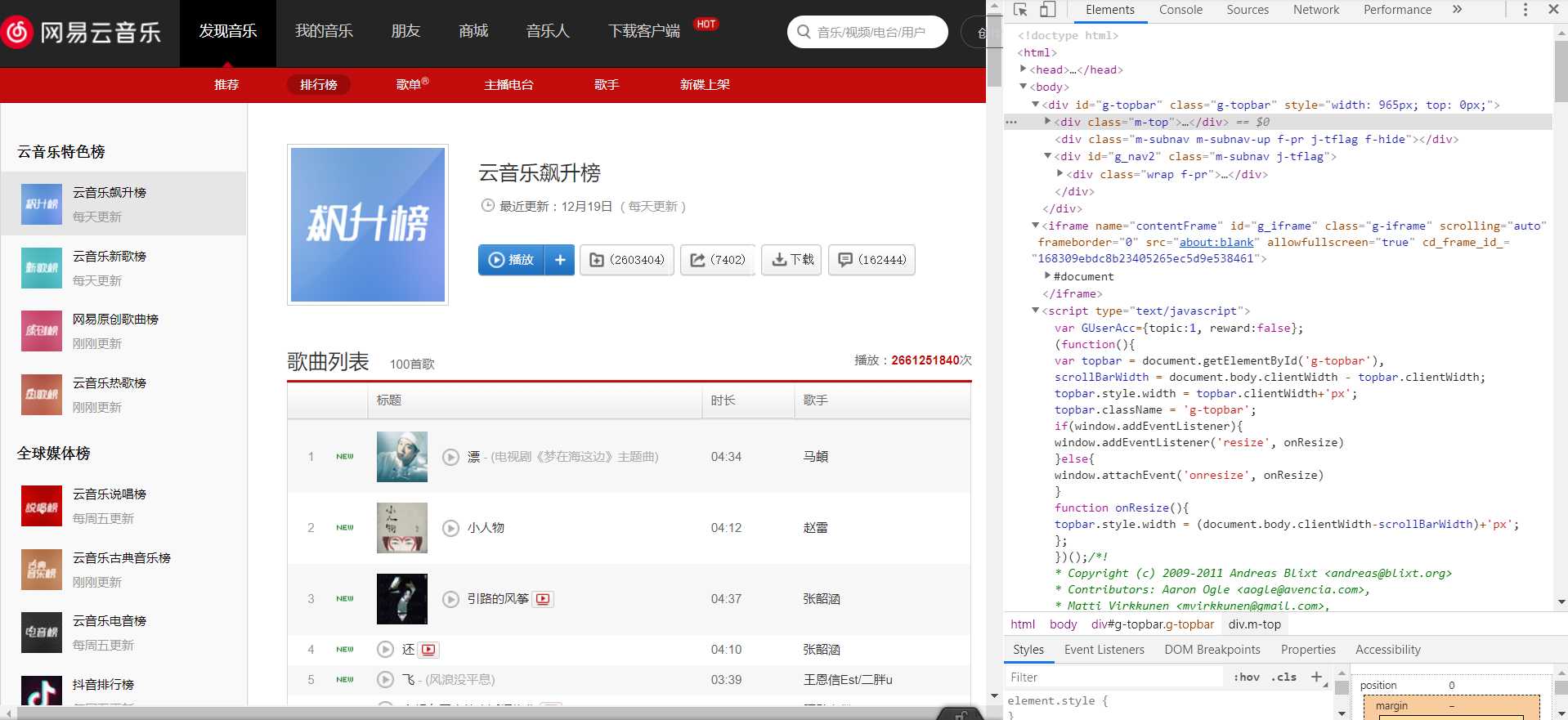Image resolution: width=1568 pixels, height=720 pixels.
Task: Click the search box 音乐/视频/电台/用户
Action: point(868,32)
